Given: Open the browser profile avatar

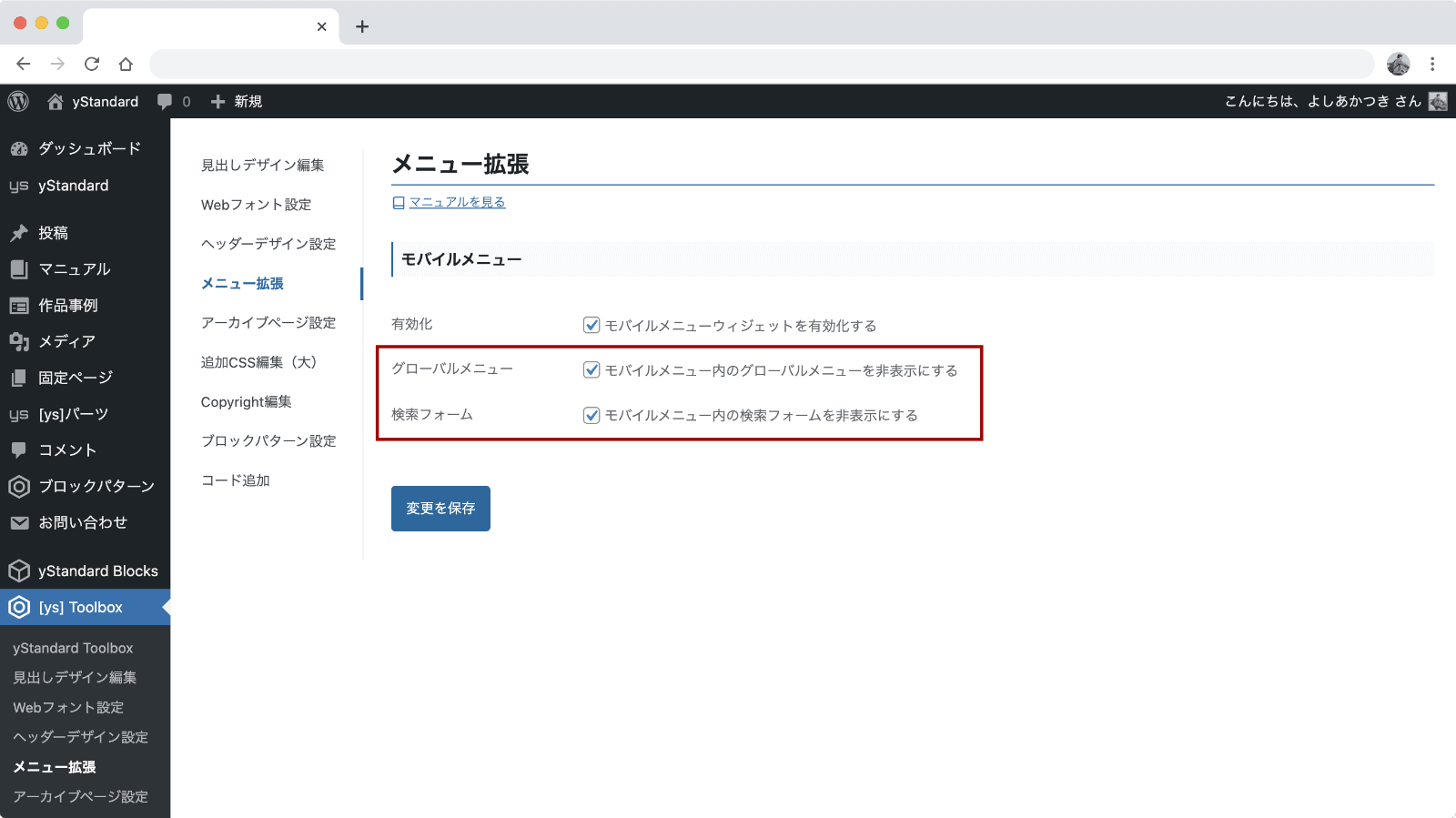Looking at the screenshot, I should (x=1399, y=64).
